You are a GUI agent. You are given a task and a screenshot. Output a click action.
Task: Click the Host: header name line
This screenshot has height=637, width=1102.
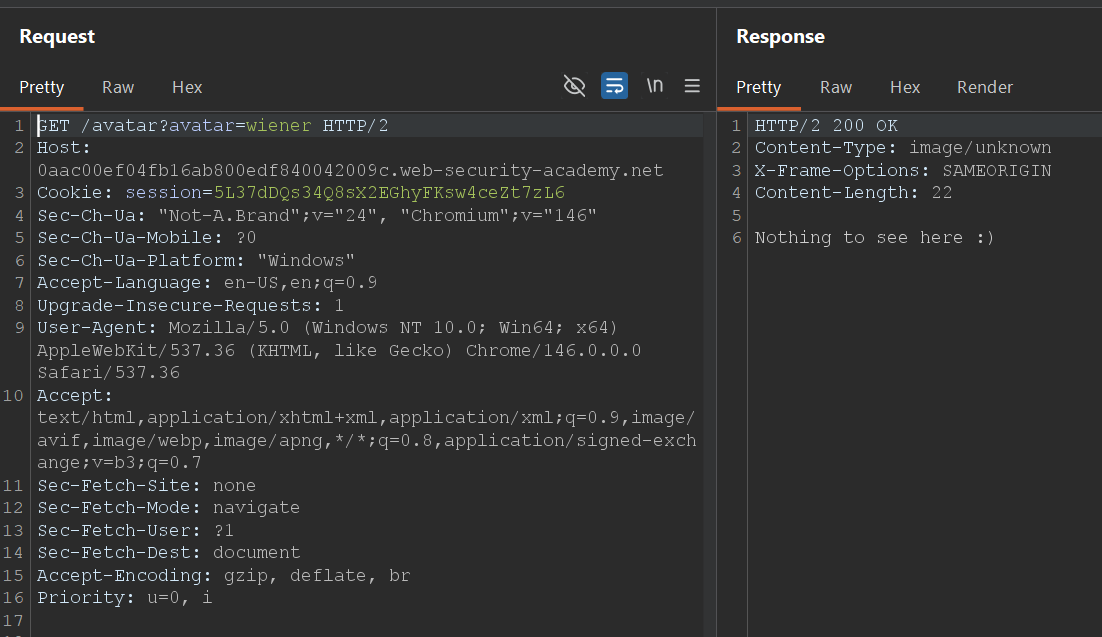pos(64,148)
